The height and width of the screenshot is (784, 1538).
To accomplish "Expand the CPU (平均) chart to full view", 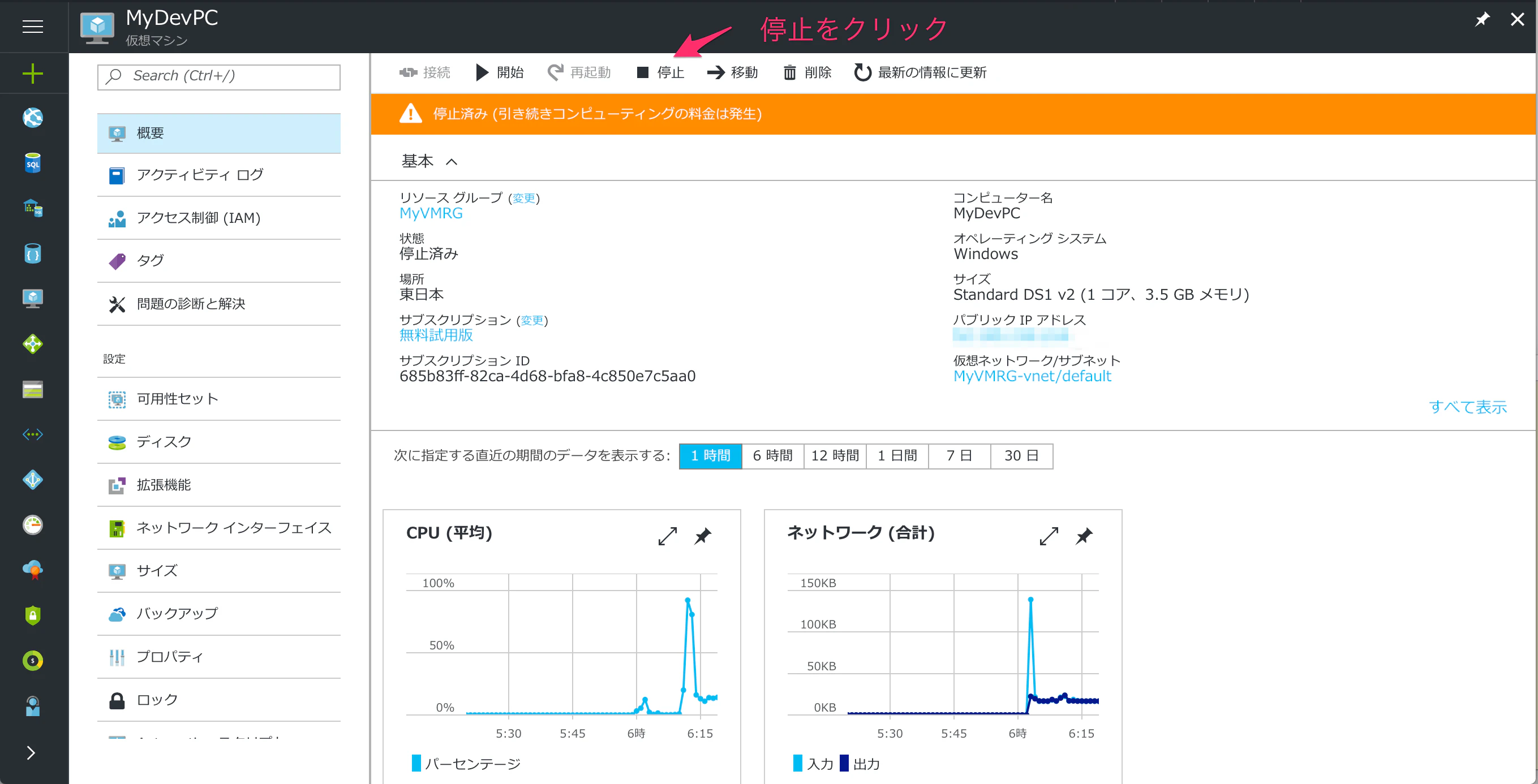I will [x=668, y=536].
